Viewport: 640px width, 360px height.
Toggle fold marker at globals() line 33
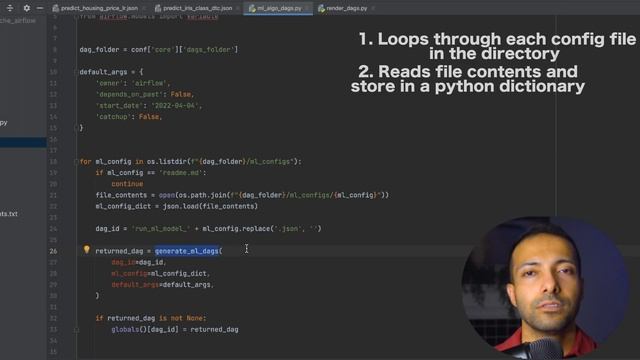(x=76, y=329)
